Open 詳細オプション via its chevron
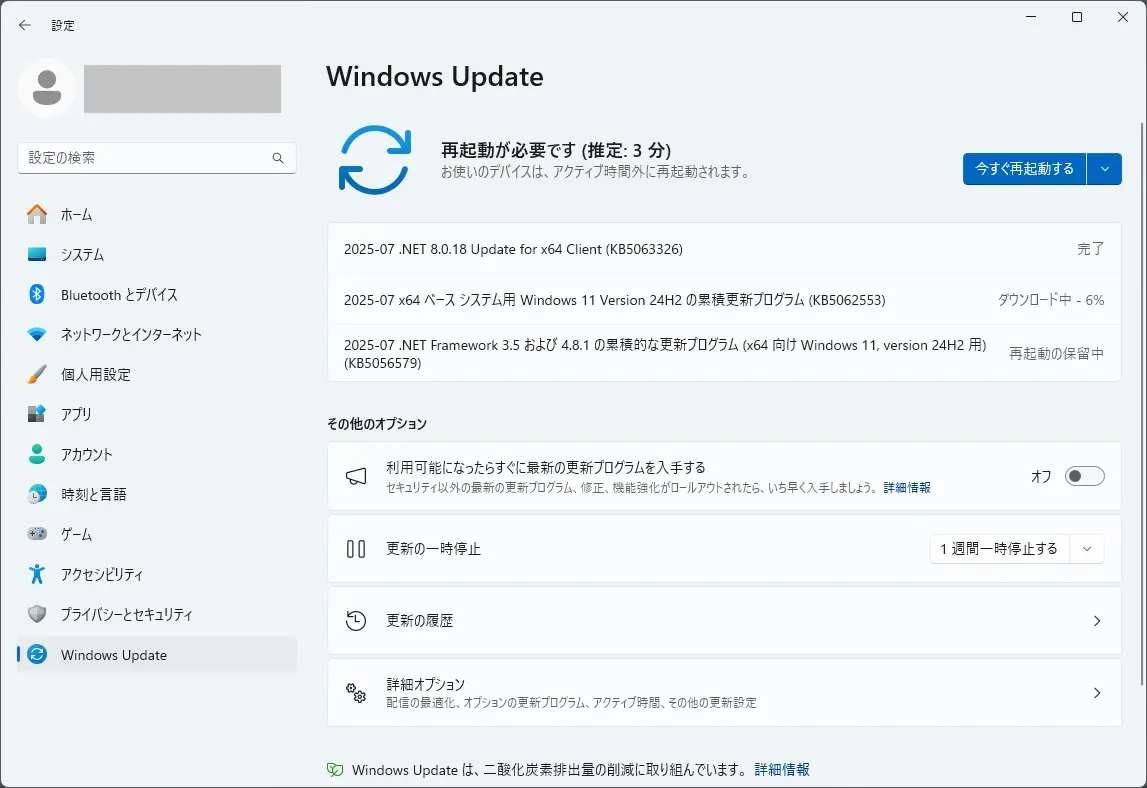This screenshot has height=788, width=1147. coord(1097,693)
